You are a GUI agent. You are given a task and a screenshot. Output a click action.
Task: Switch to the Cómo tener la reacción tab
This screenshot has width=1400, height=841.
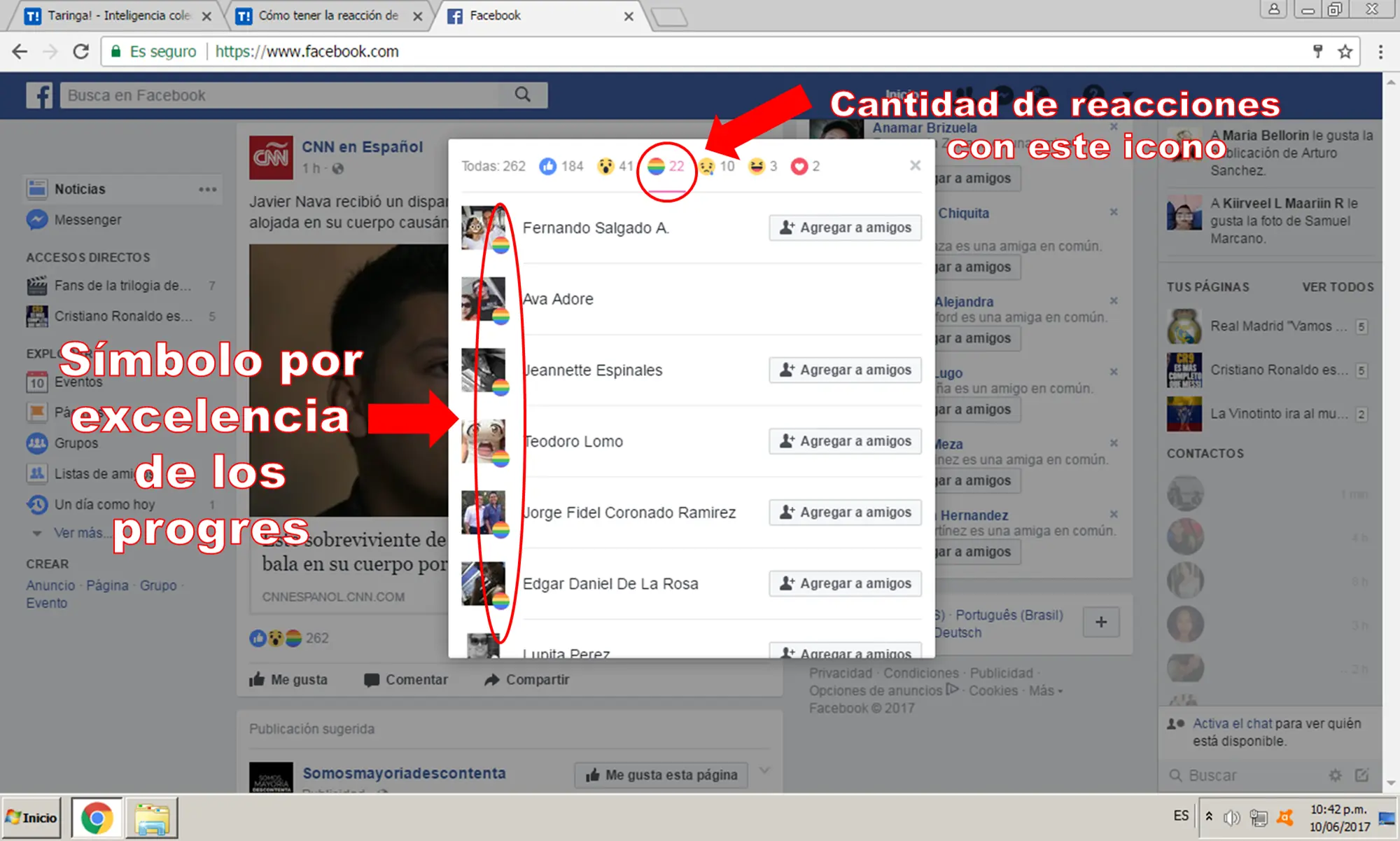(x=328, y=15)
